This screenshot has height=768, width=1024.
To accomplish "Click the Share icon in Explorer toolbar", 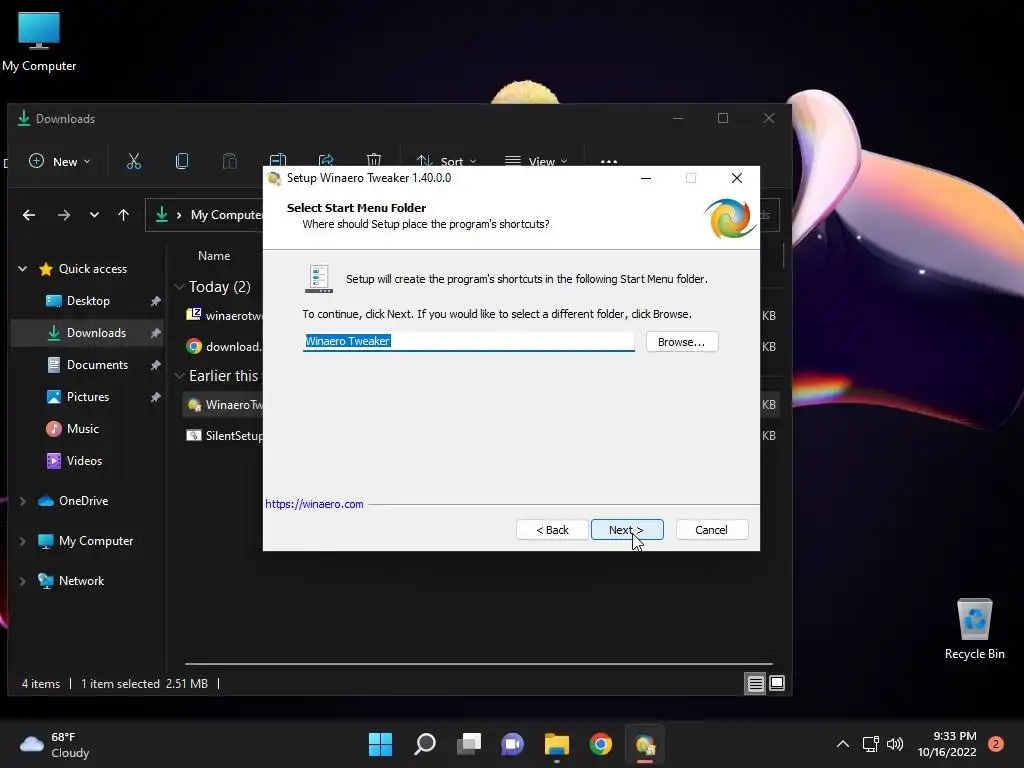I will (x=326, y=160).
